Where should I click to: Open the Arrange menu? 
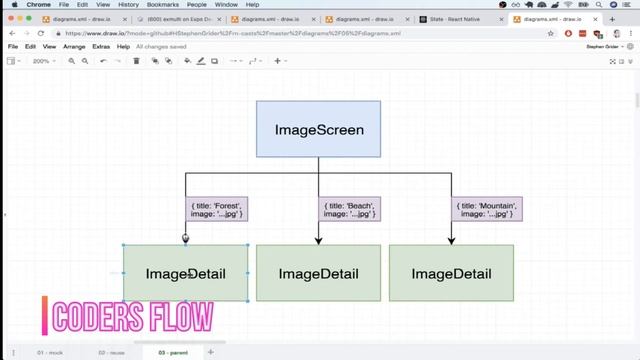coord(74,47)
